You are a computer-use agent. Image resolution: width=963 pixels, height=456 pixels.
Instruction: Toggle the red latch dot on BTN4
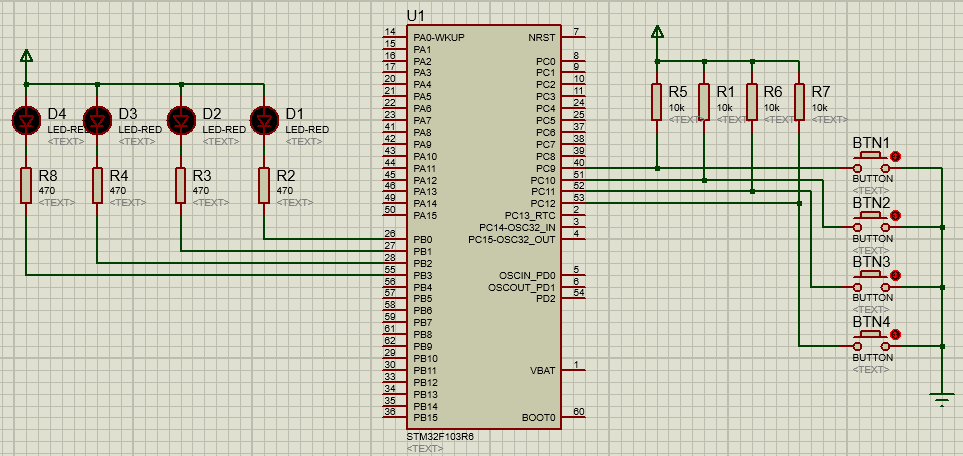pyautogui.click(x=895, y=335)
